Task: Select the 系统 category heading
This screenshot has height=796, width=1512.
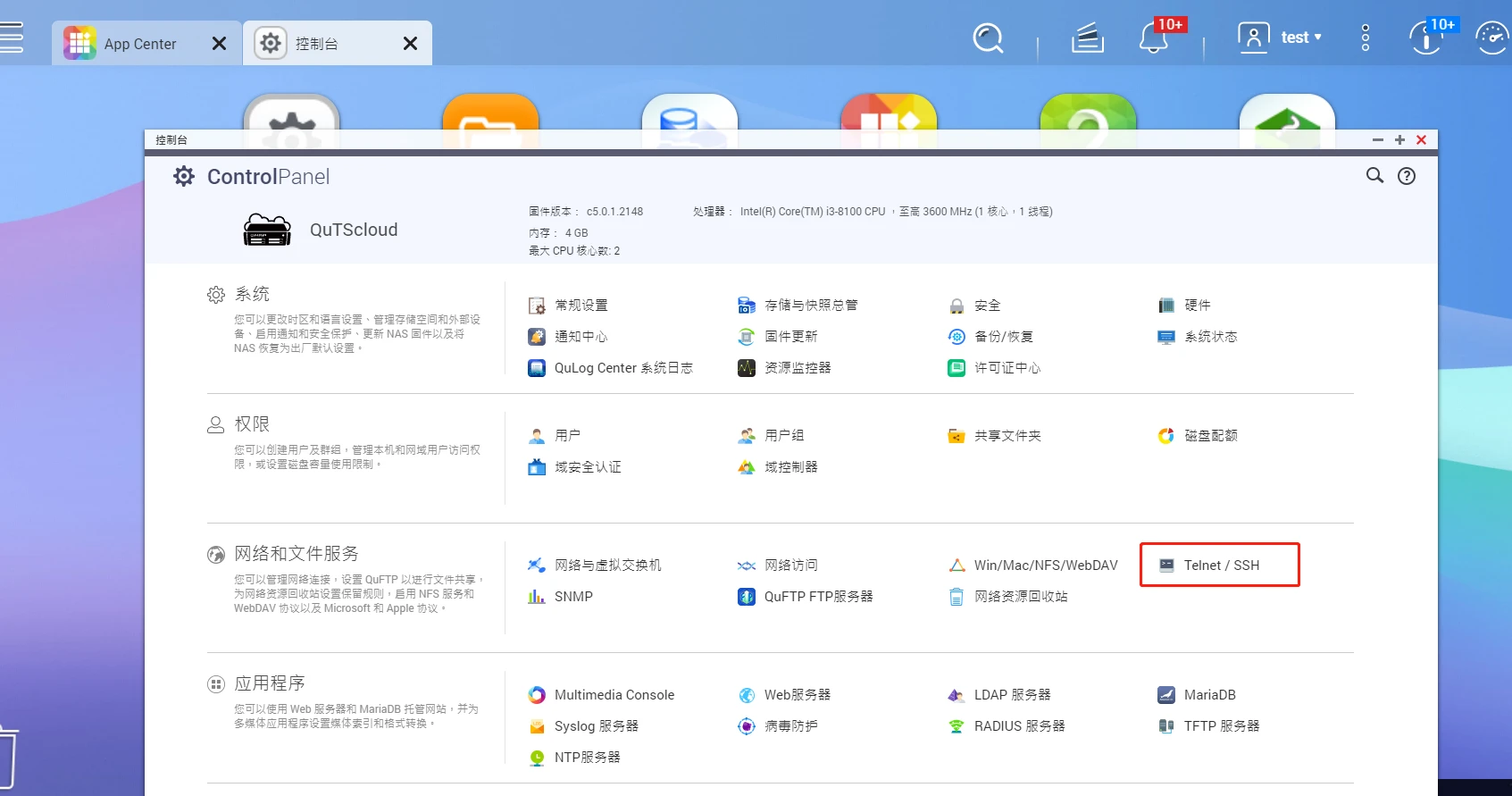Action: point(252,294)
